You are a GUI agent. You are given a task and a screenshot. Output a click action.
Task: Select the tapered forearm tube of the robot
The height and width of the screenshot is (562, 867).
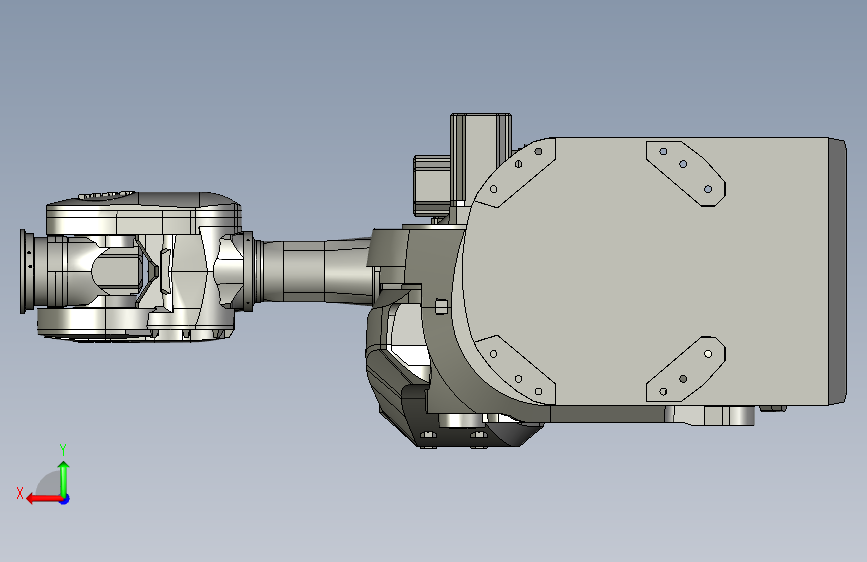316,271
